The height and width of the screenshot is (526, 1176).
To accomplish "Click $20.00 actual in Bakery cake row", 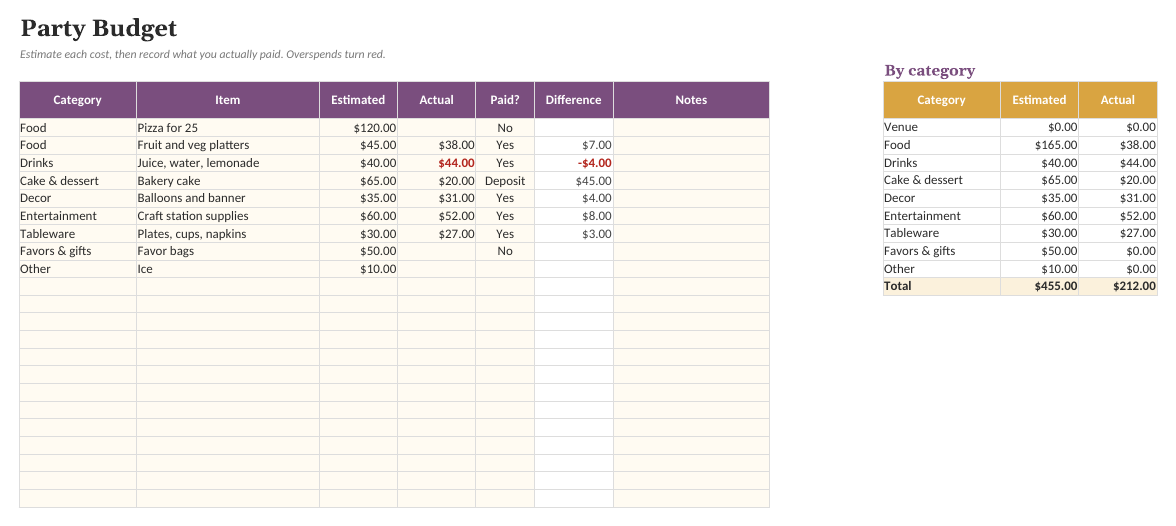I will tap(436, 181).
